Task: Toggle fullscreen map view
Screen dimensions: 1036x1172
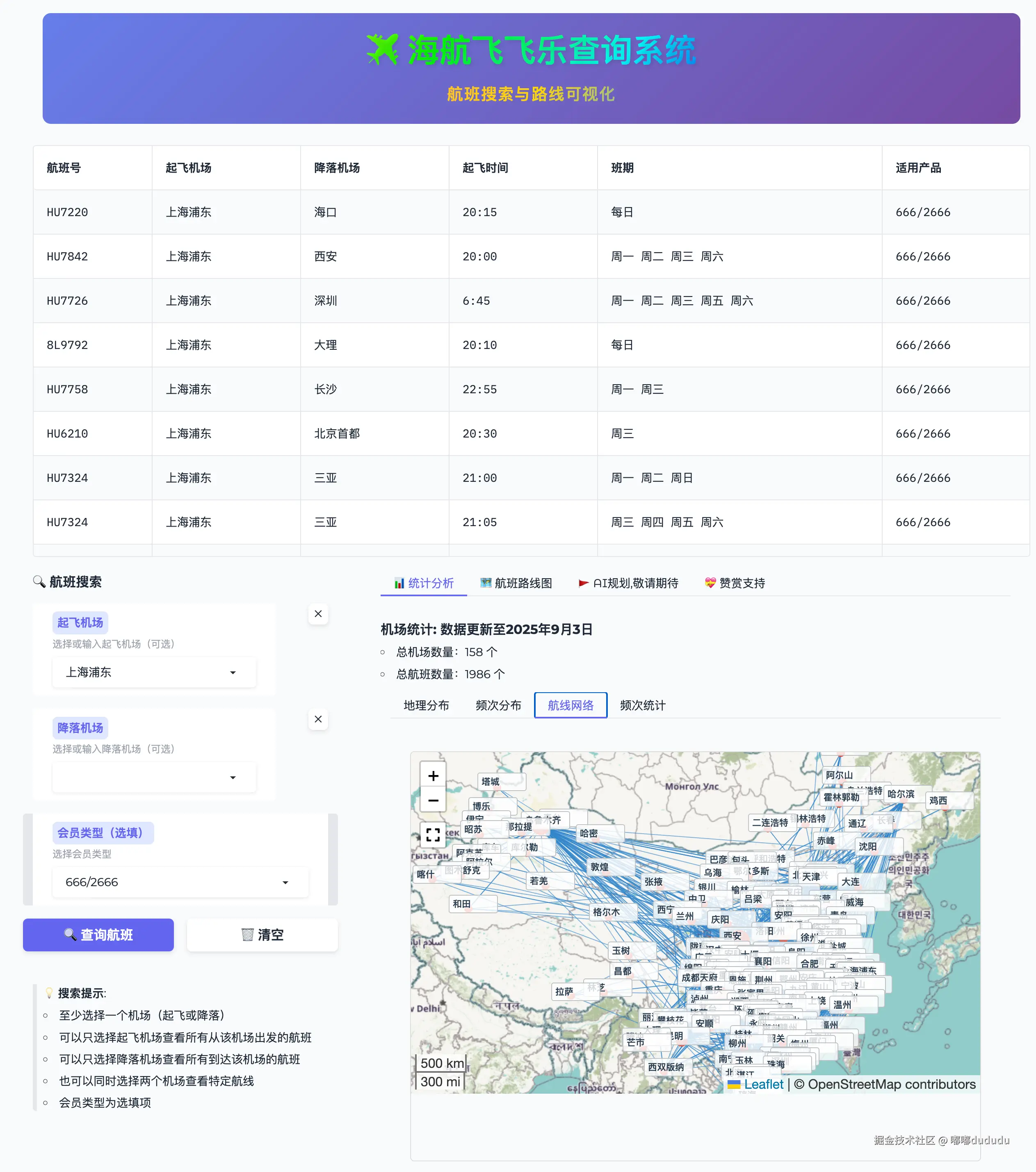Action: pyautogui.click(x=433, y=834)
